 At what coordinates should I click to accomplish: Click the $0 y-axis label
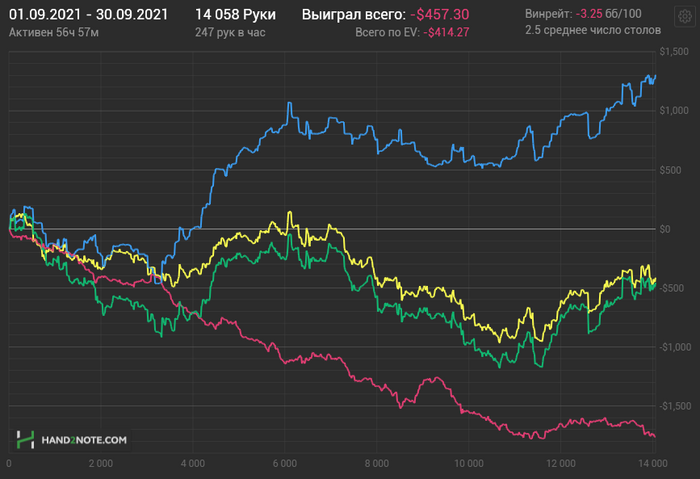coord(665,229)
